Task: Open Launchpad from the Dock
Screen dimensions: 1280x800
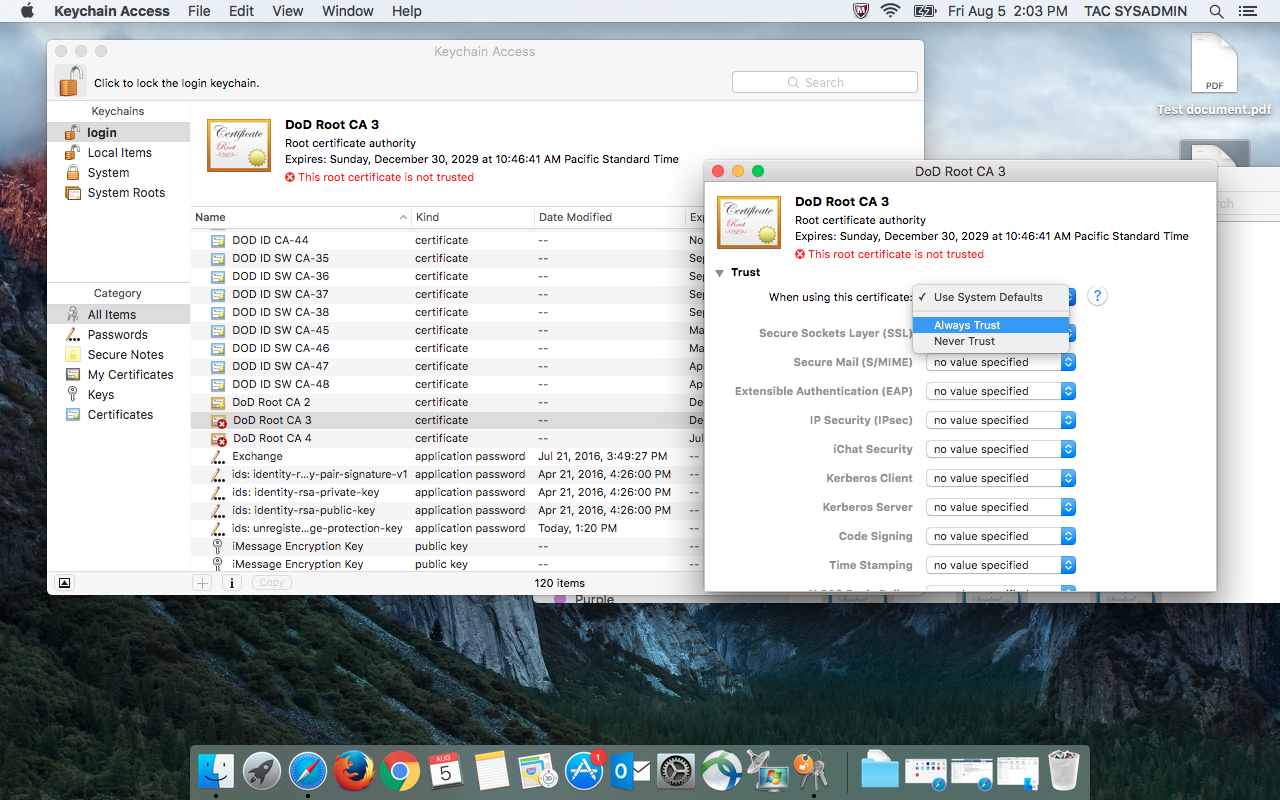Action: coord(262,771)
